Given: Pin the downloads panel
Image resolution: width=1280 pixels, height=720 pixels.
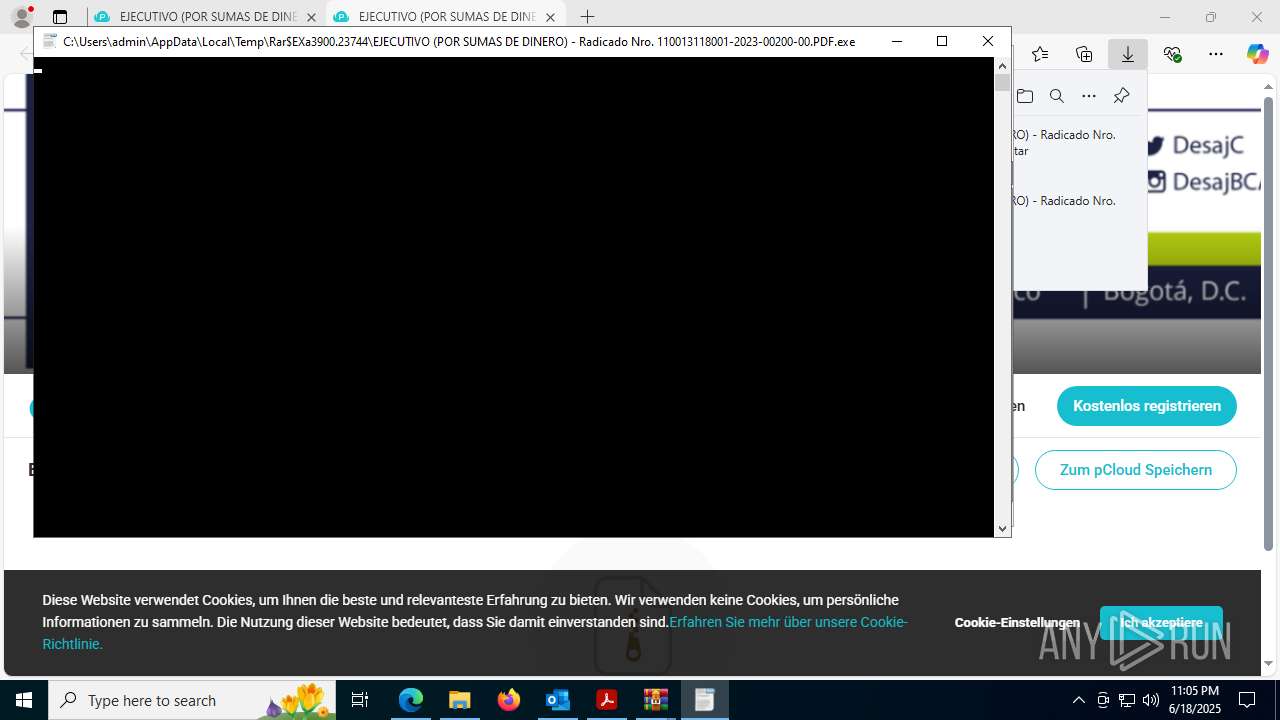Looking at the screenshot, I should click(x=1121, y=96).
